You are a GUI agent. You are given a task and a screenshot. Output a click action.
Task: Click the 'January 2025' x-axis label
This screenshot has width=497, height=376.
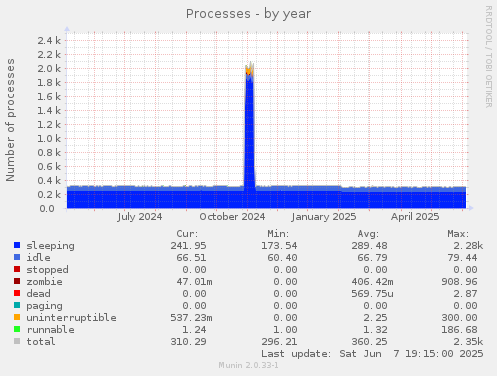click(x=323, y=217)
